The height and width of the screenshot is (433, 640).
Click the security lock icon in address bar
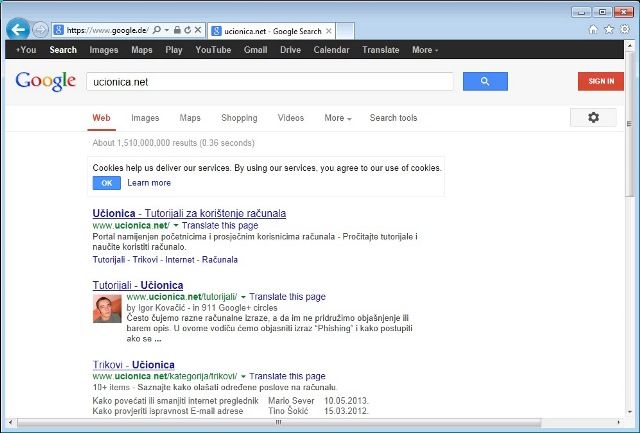(x=177, y=30)
